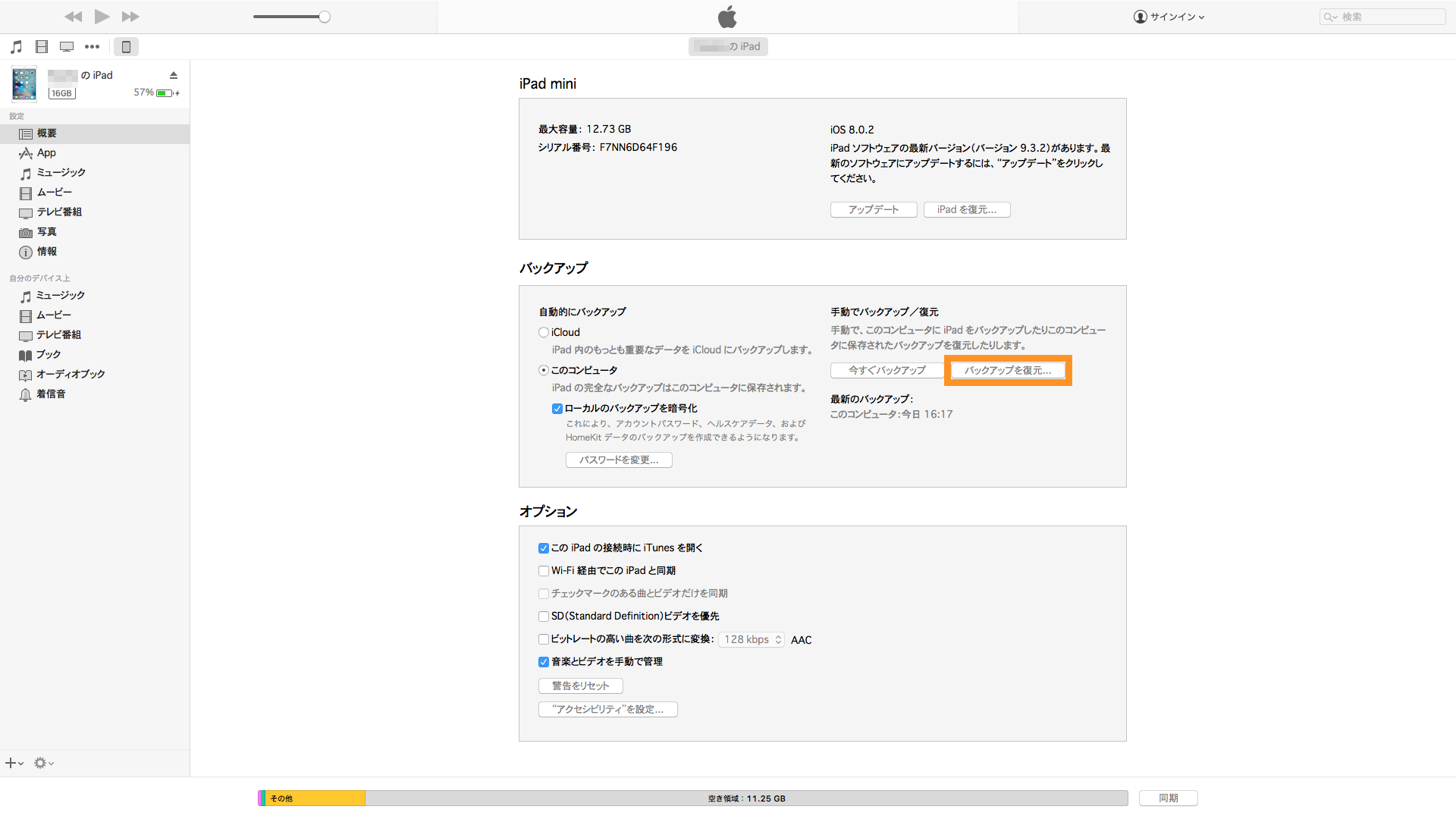The image size is (1456, 819).
Task: Click the iPad thumbnail in the sidebar
Action: 24,84
